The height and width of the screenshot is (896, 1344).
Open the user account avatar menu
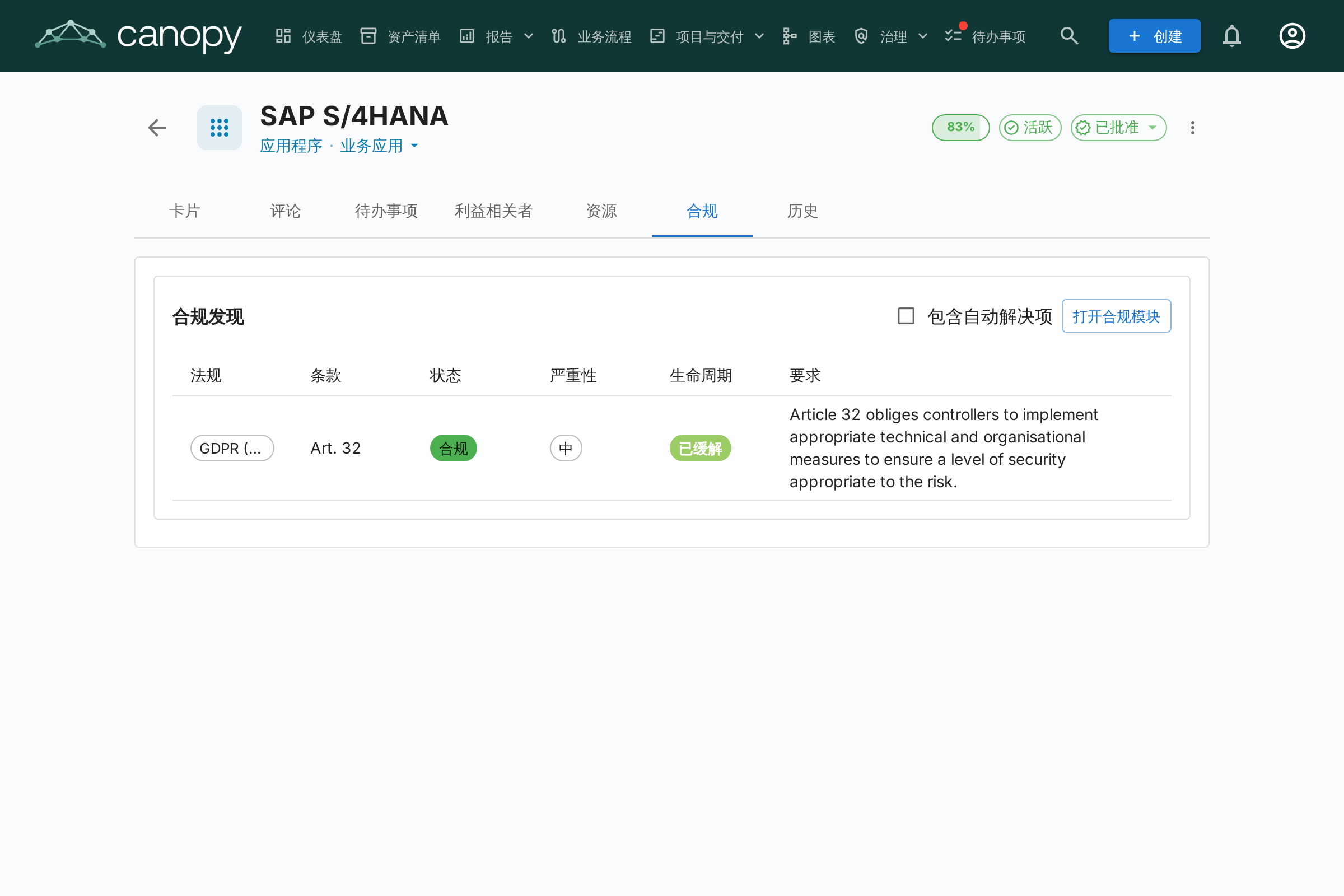pos(1292,36)
